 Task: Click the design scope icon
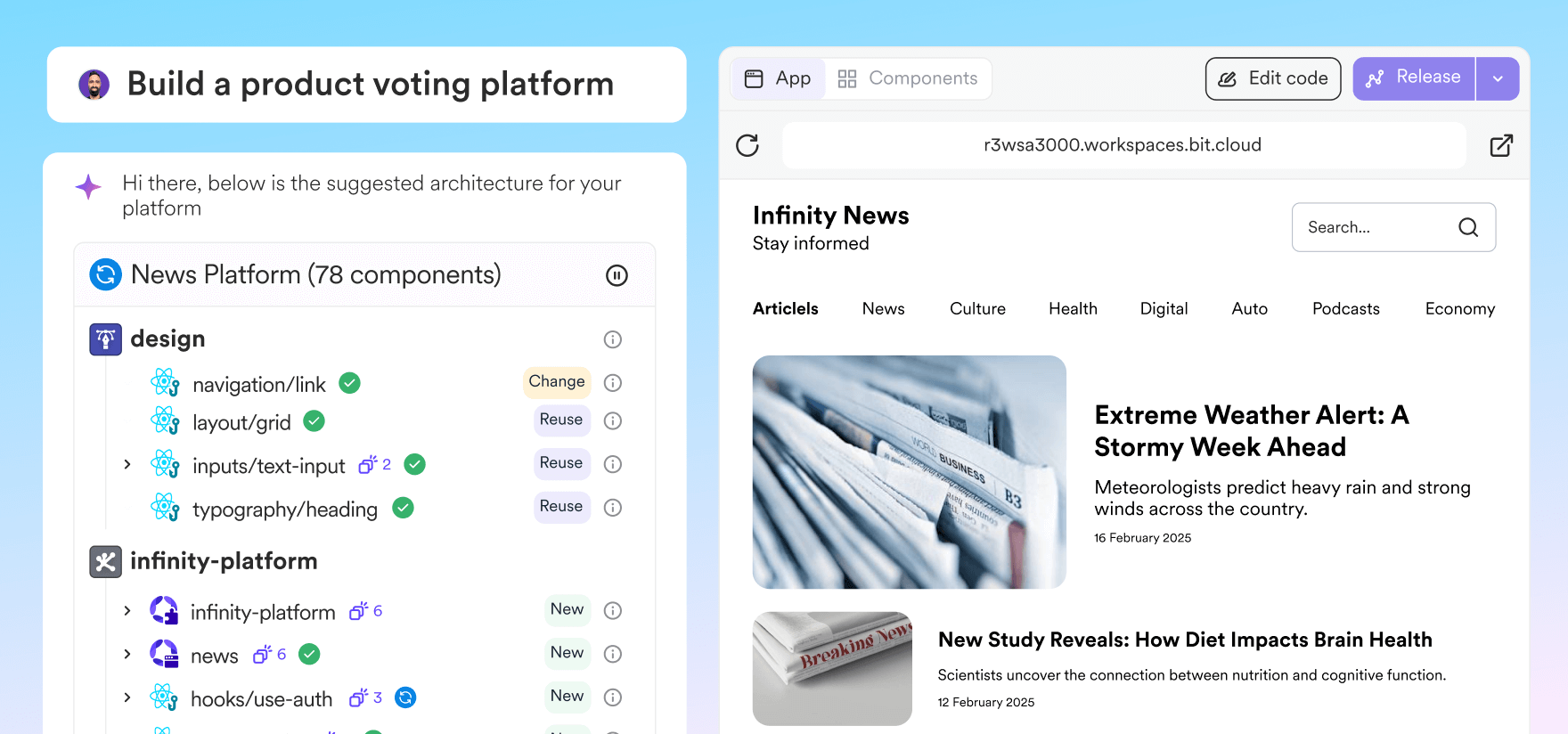tap(105, 339)
